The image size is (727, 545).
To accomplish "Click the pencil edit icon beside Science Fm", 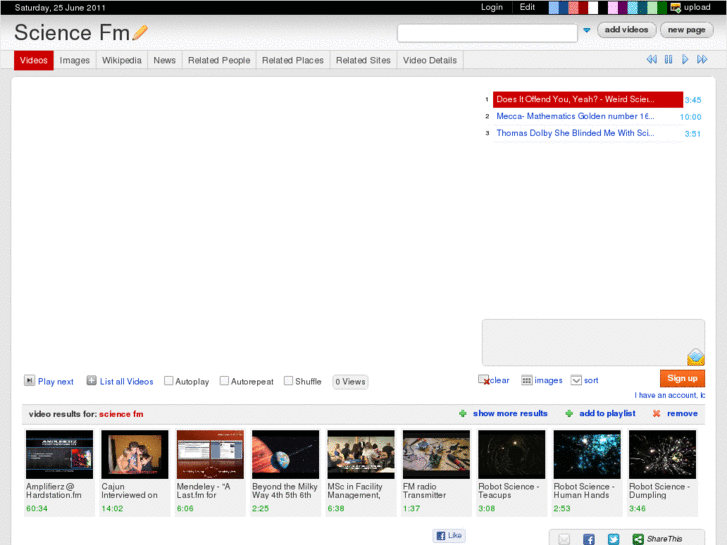I will (140, 32).
